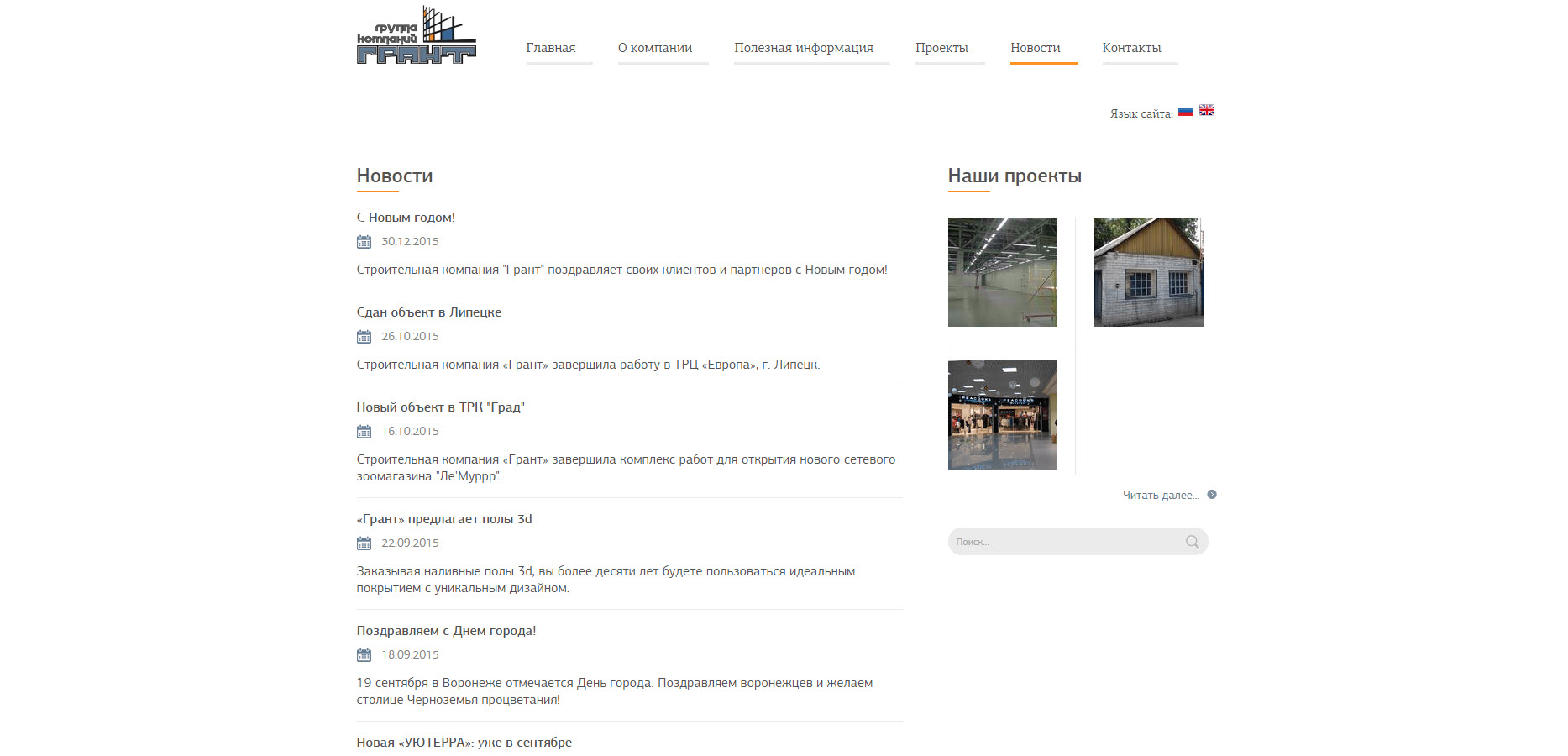Click the text about наливные полы 3d
This screenshot has width=1568, height=756.
(x=606, y=580)
